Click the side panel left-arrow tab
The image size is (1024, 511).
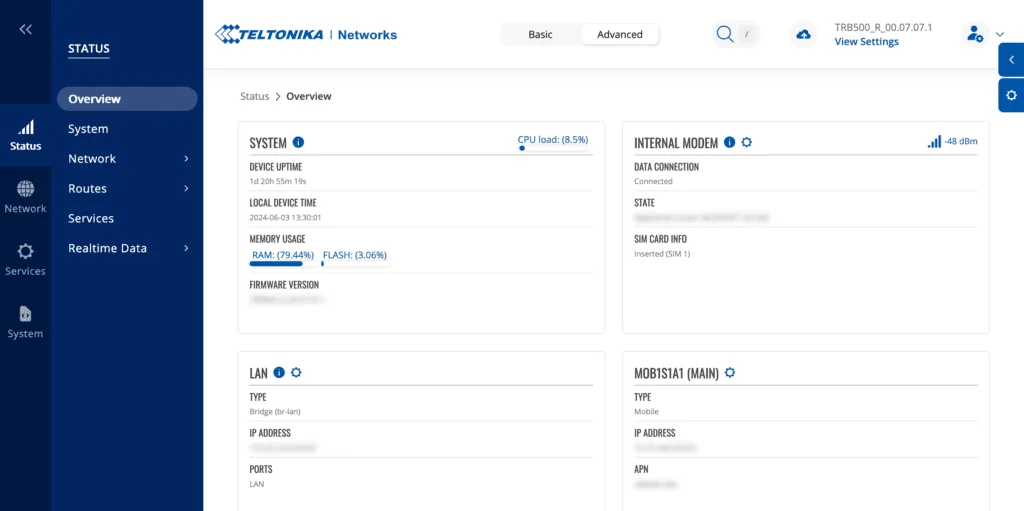tap(1011, 60)
